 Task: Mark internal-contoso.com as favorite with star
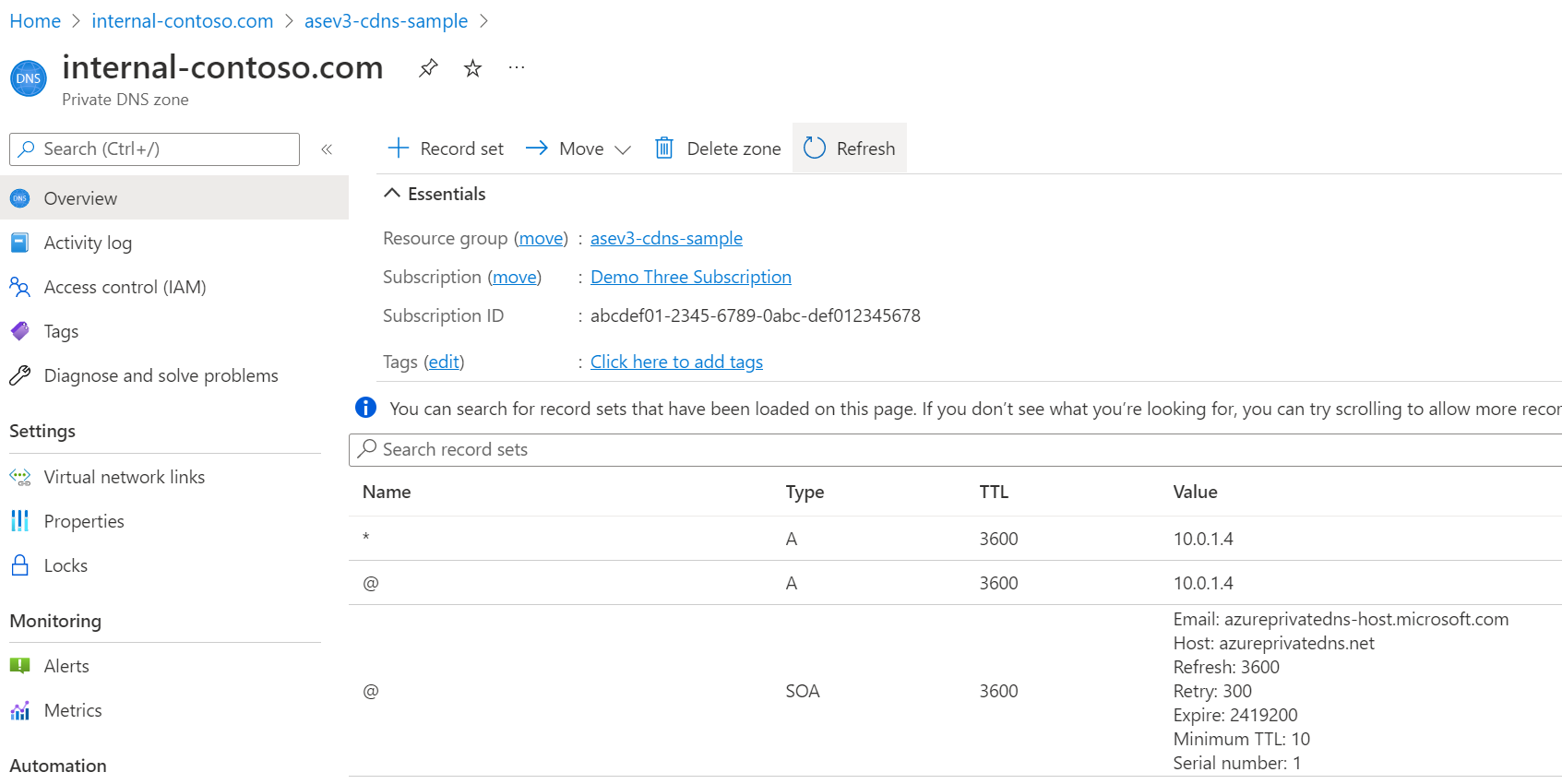(x=472, y=68)
